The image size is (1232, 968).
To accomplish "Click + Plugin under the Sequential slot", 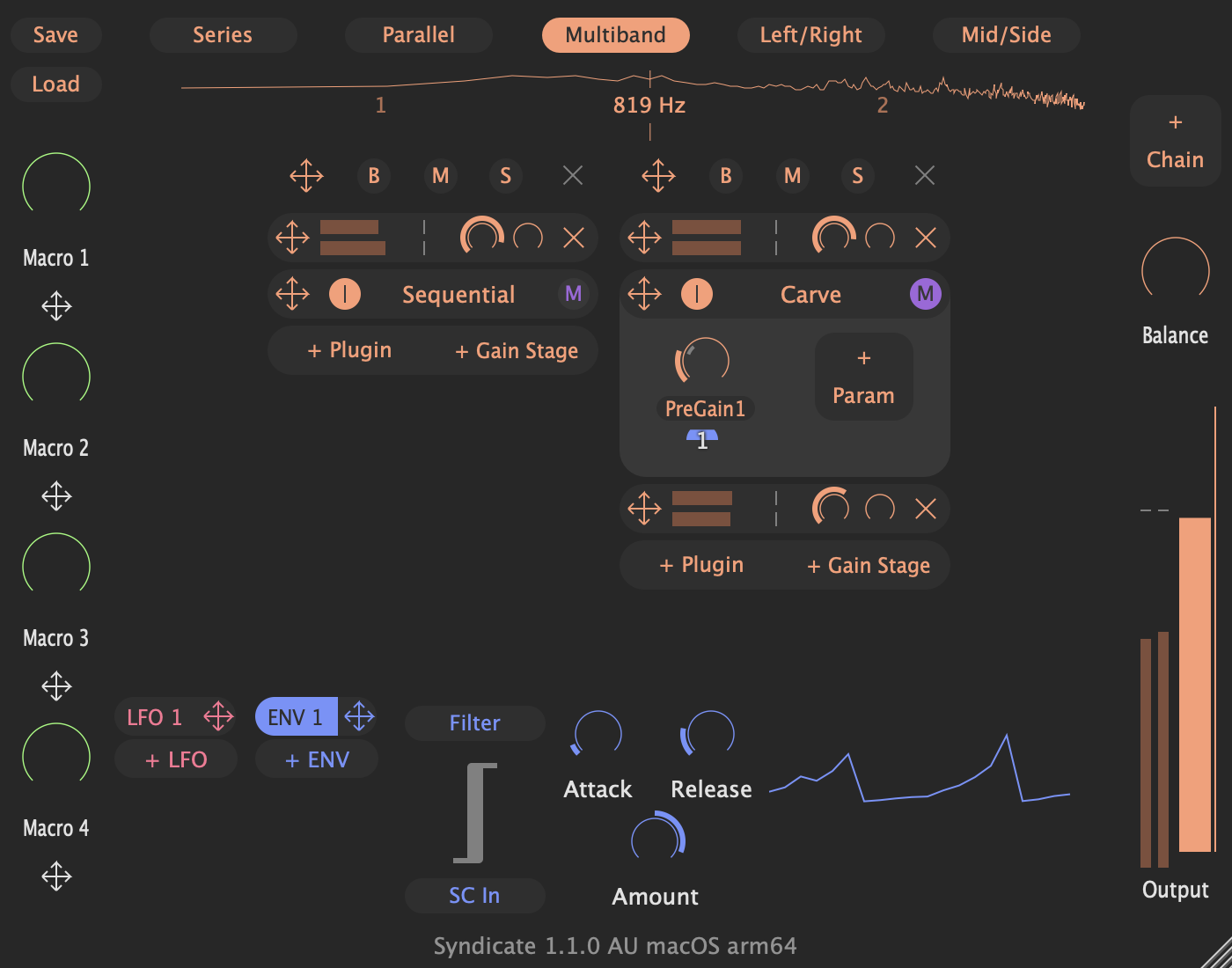I will (349, 350).
